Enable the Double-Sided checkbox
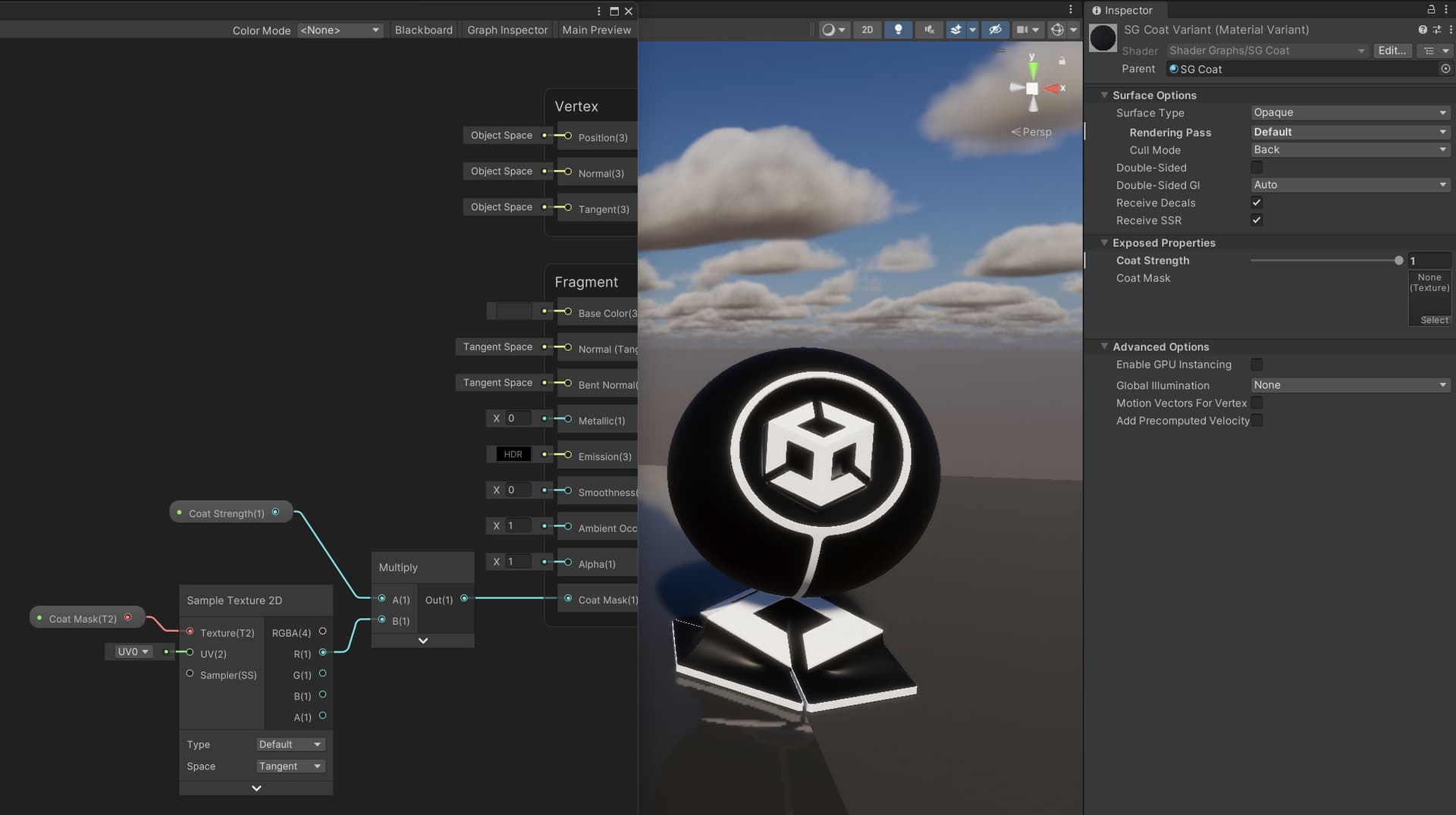 (1257, 168)
